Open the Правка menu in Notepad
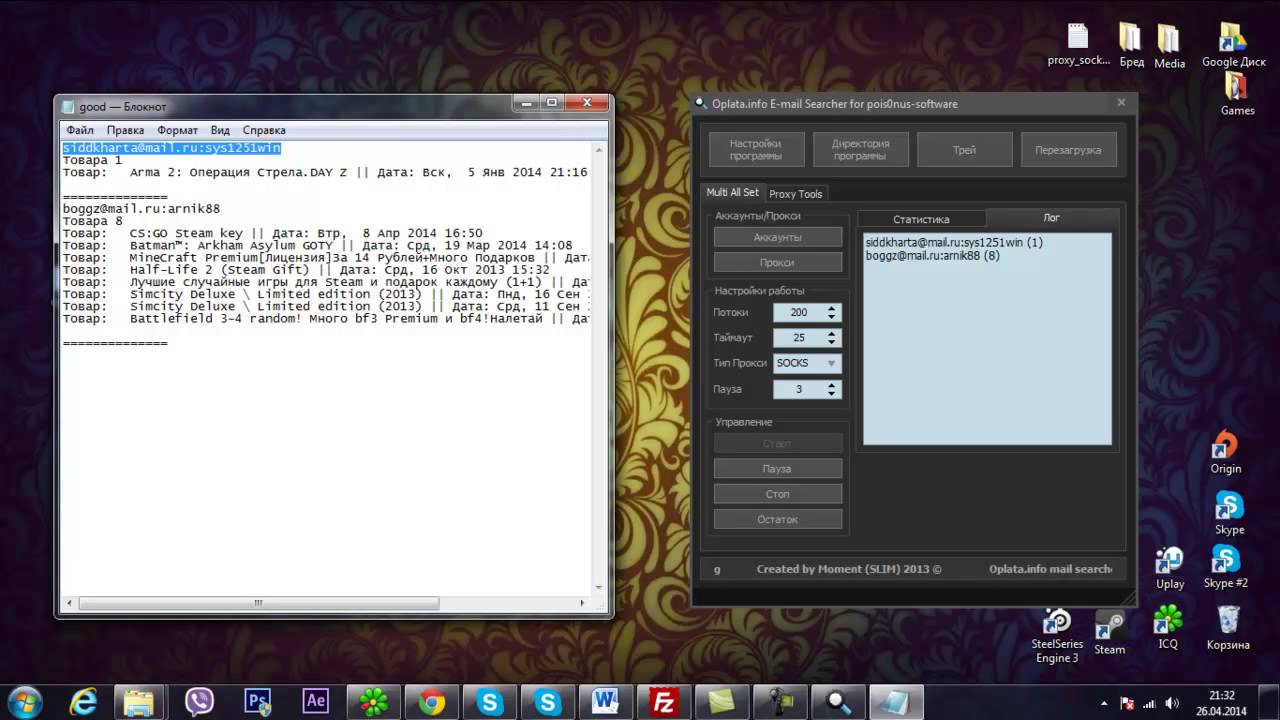Viewport: 1280px width, 720px height. click(x=125, y=130)
